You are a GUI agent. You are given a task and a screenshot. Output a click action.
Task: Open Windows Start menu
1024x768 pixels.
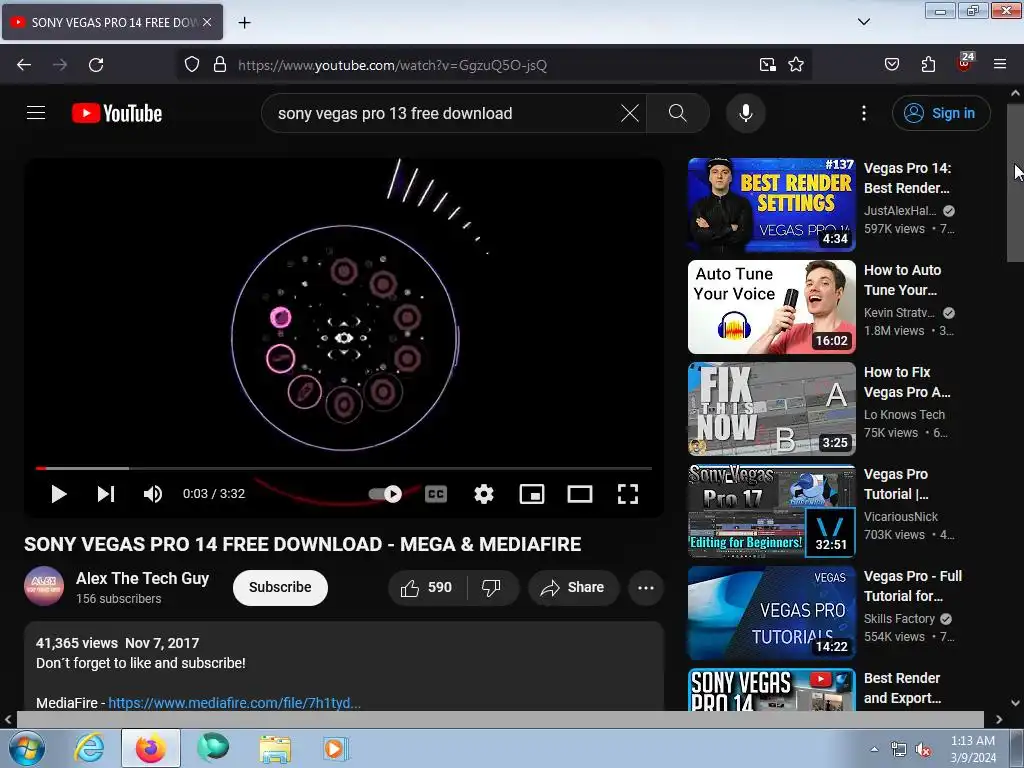26,748
